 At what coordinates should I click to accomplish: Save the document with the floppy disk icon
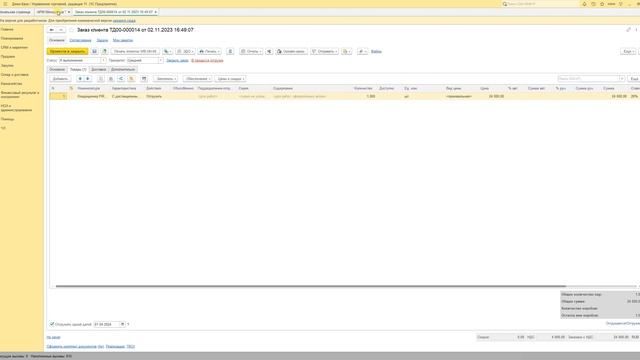click(94, 51)
